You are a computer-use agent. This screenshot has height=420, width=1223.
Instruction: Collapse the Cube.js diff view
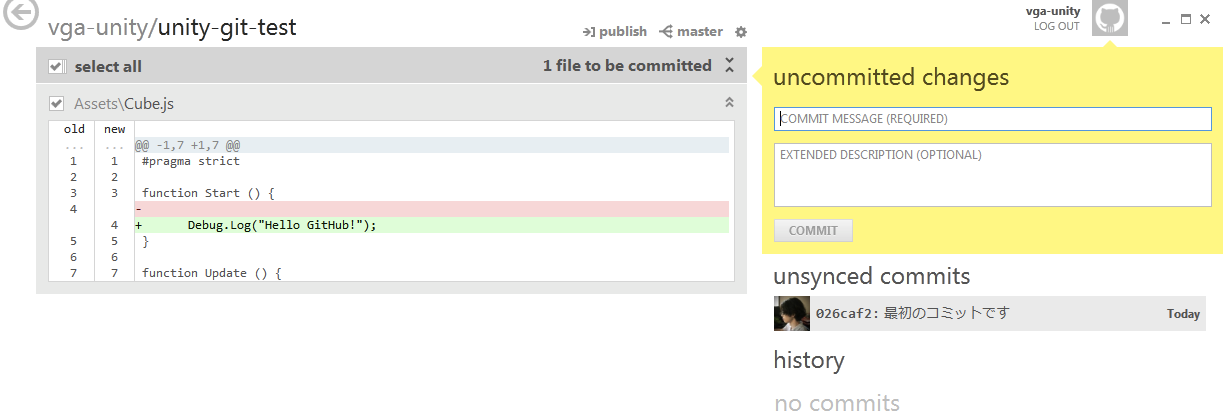729,102
